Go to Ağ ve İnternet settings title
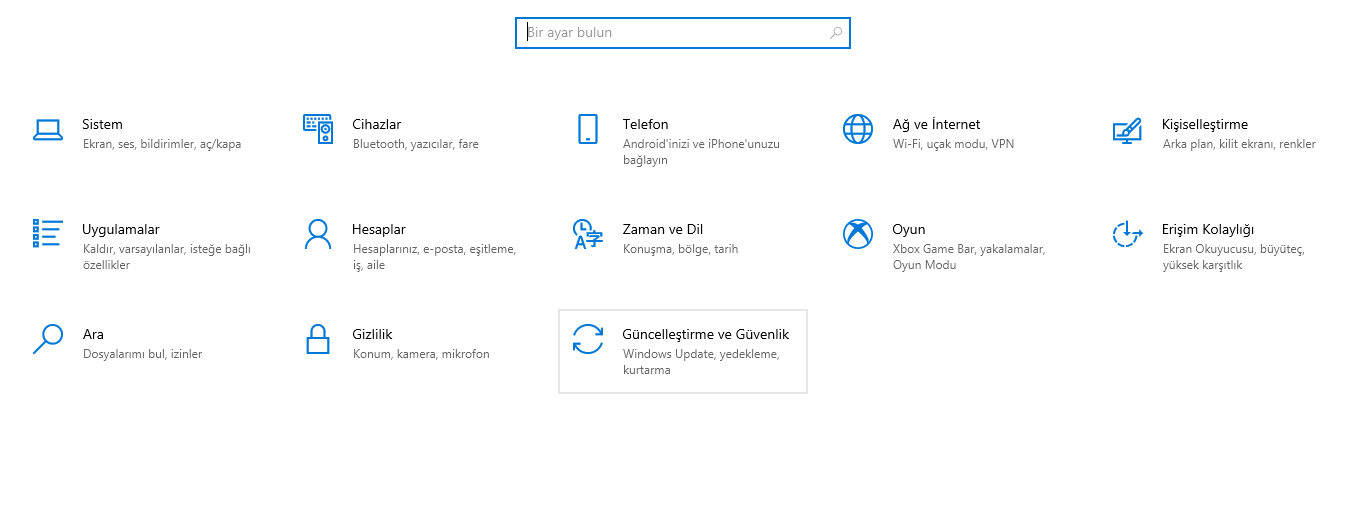The width and height of the screenshot is (1365, 520). pos(936,125)
